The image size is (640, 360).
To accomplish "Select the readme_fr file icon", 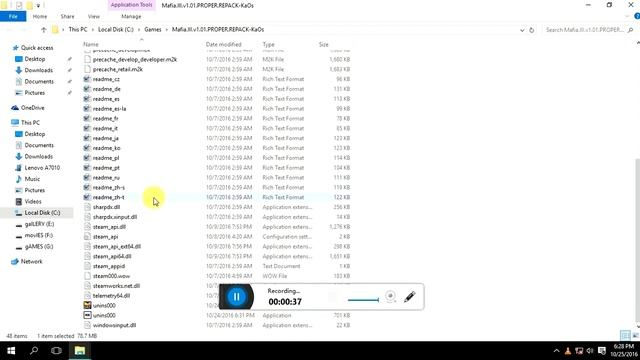I will (x=87, y=118).
